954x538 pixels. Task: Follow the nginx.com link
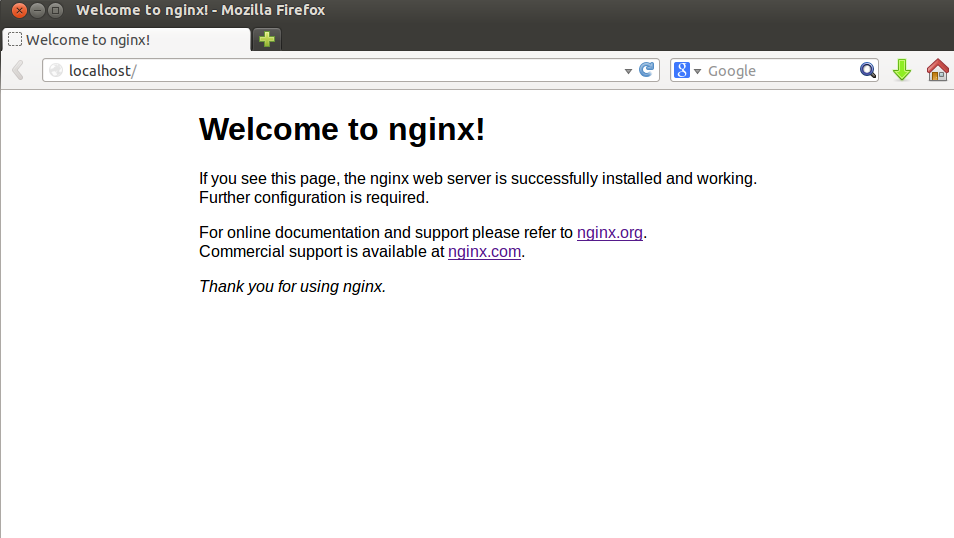coord(484,251)
